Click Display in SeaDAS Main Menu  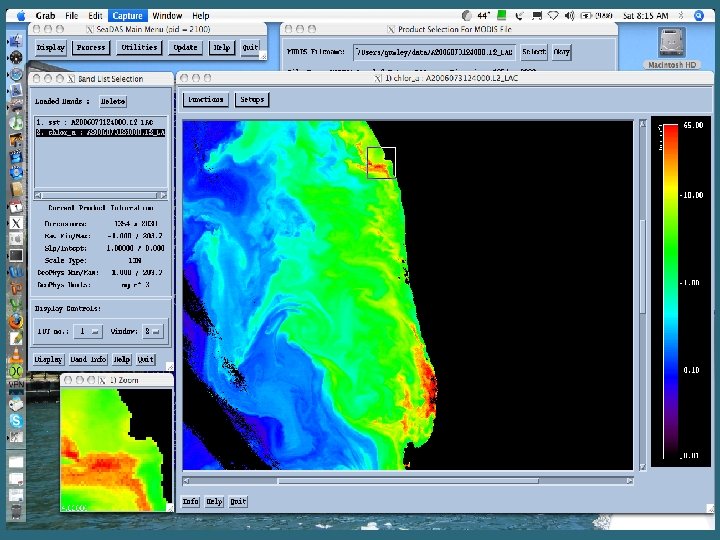(x=51, y=47)
